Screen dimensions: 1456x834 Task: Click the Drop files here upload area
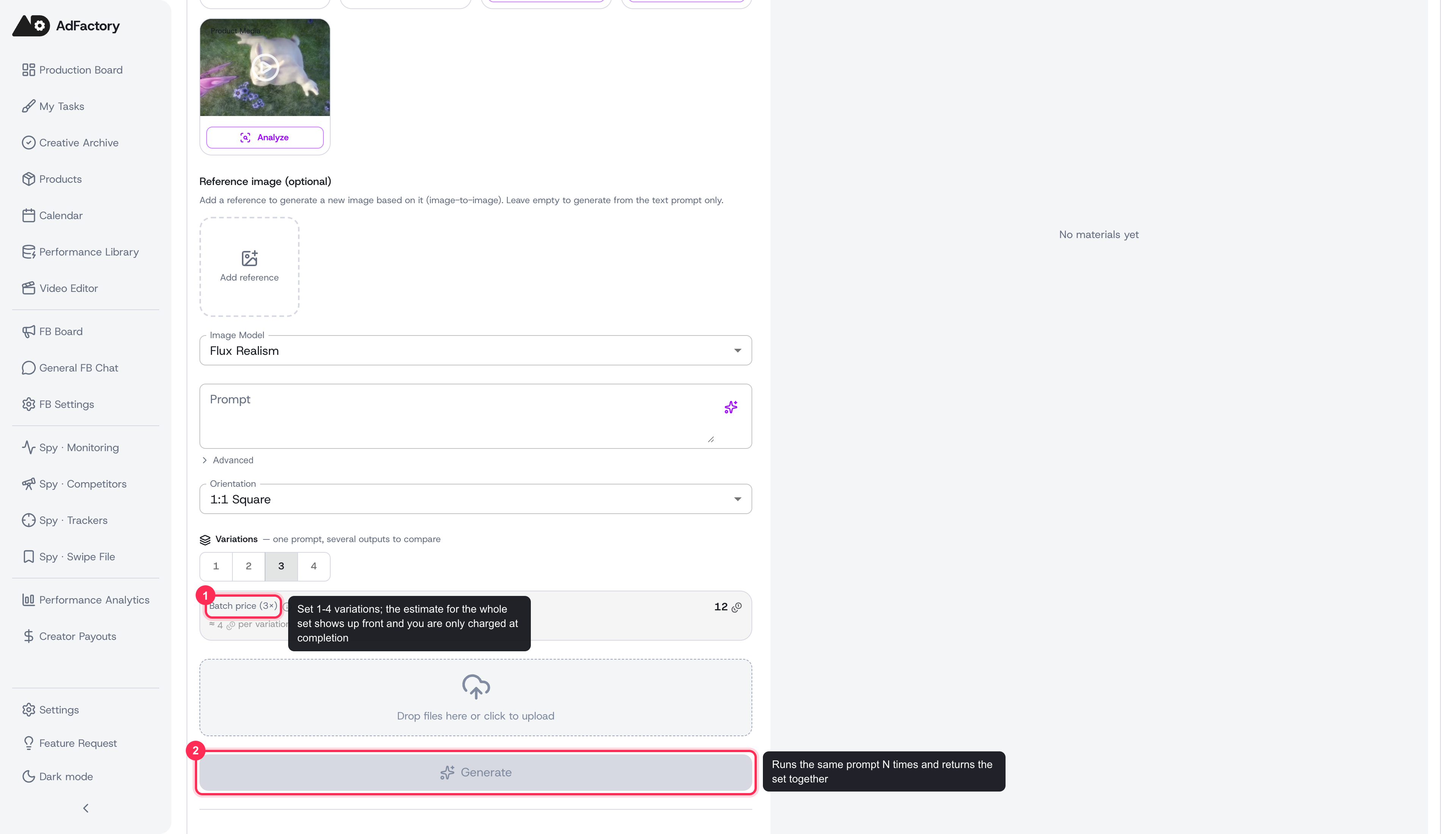pyautogui.click(x=475, y=698)
